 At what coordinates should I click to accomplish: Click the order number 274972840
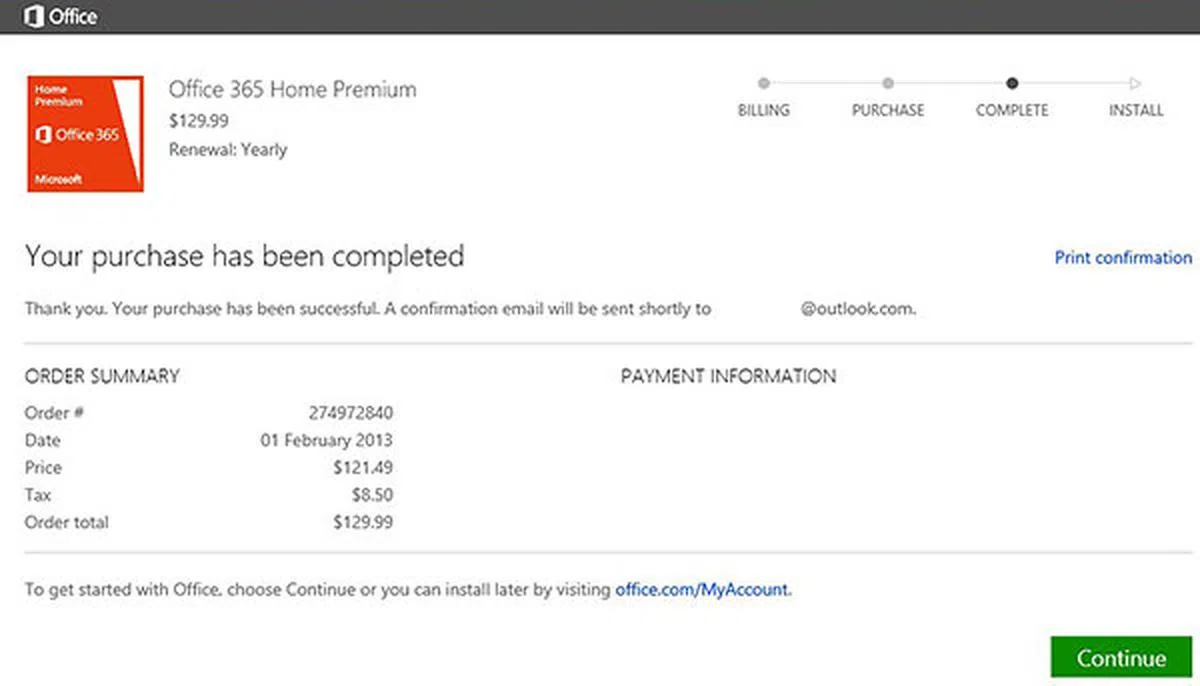coord(350,413)
